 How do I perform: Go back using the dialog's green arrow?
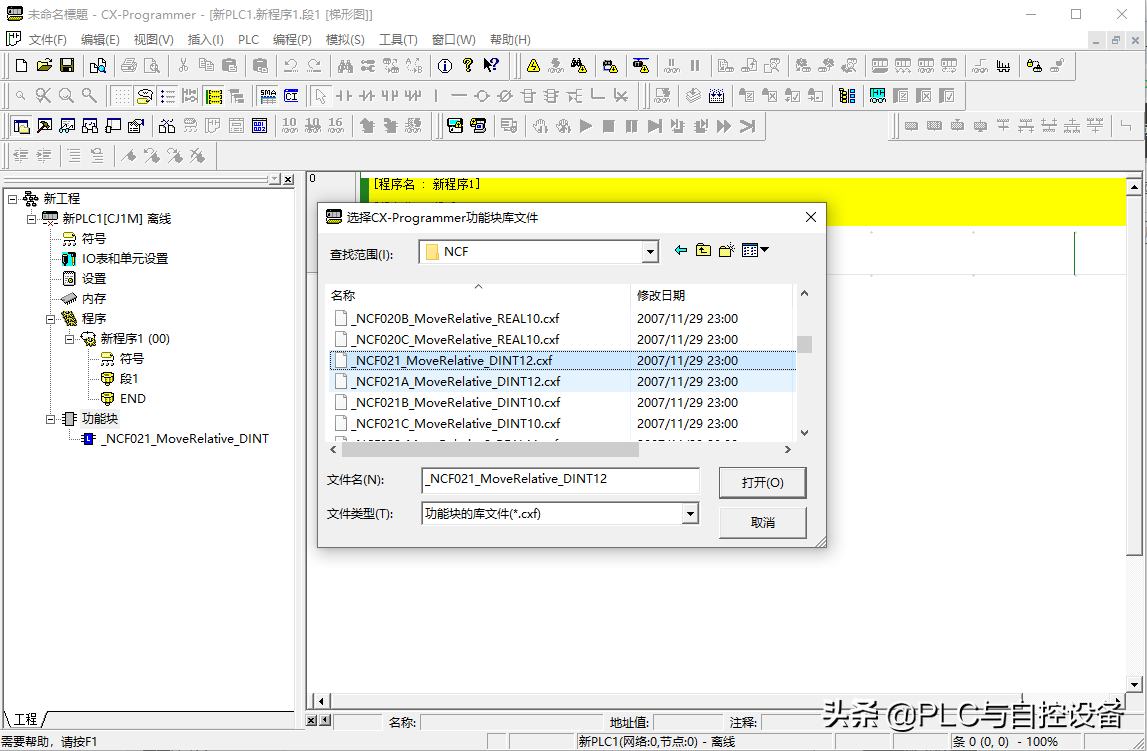(681, 251)
